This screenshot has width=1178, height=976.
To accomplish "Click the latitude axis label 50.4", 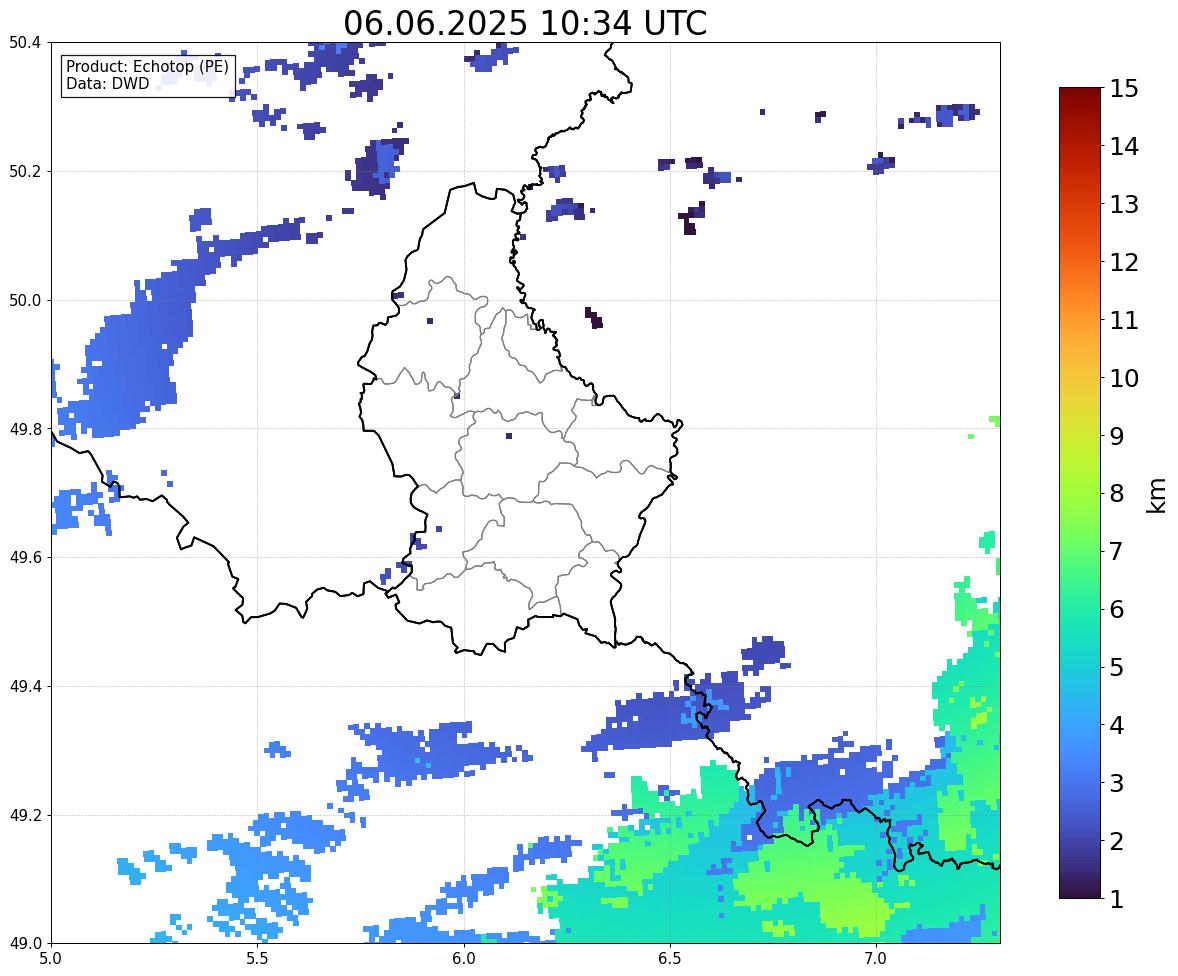I will pos(24,43).
